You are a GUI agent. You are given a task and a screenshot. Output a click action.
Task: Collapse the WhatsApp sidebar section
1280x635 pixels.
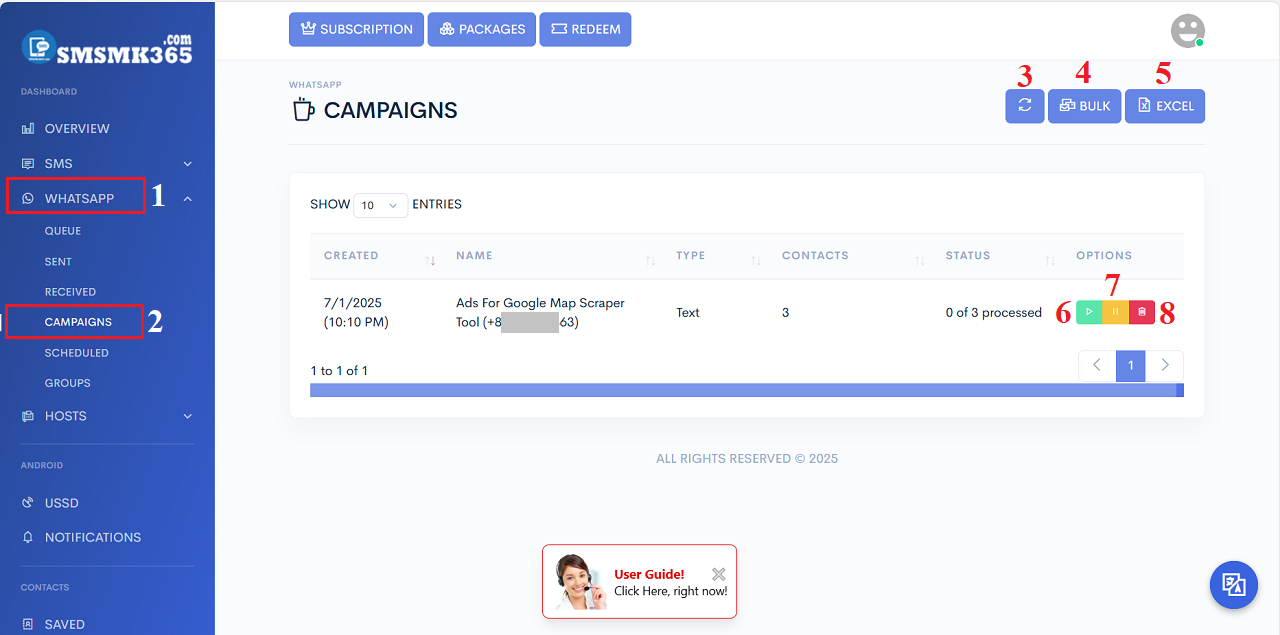pyautogui.click(x=107, y=198)
